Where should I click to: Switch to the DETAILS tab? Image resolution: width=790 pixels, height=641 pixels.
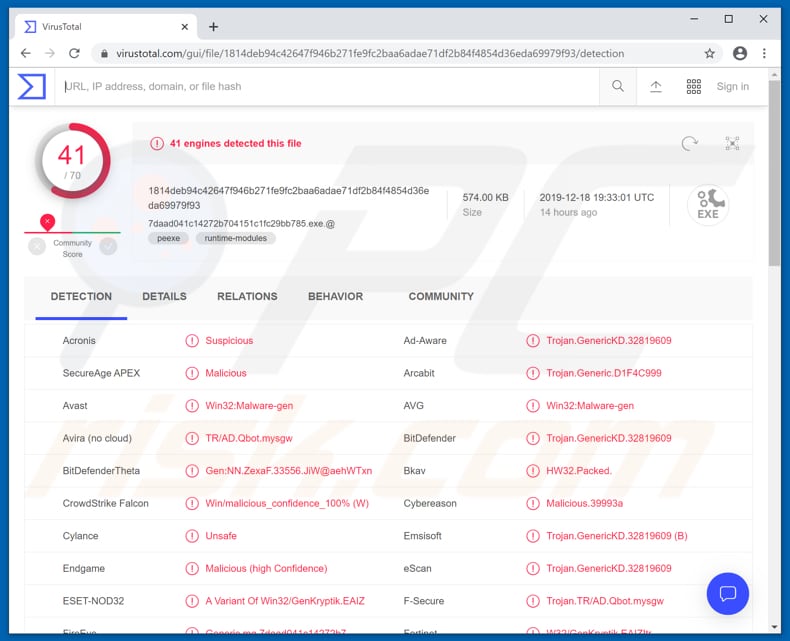point(164,296)
